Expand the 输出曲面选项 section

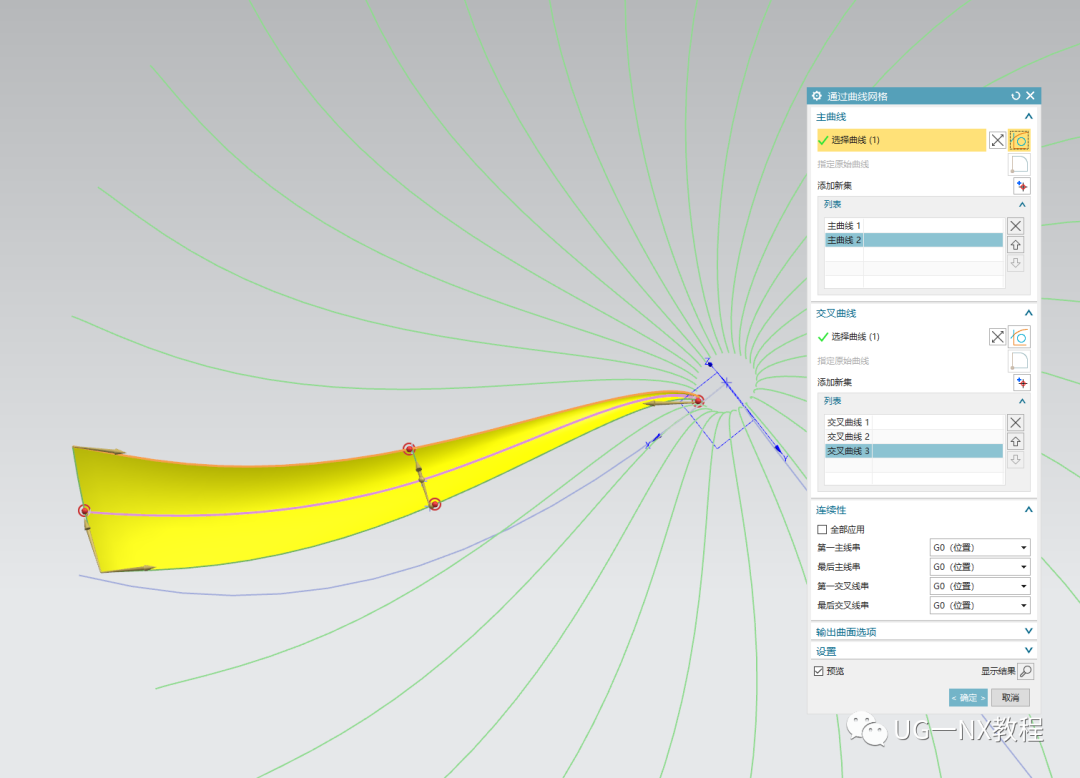(1028, 631)
